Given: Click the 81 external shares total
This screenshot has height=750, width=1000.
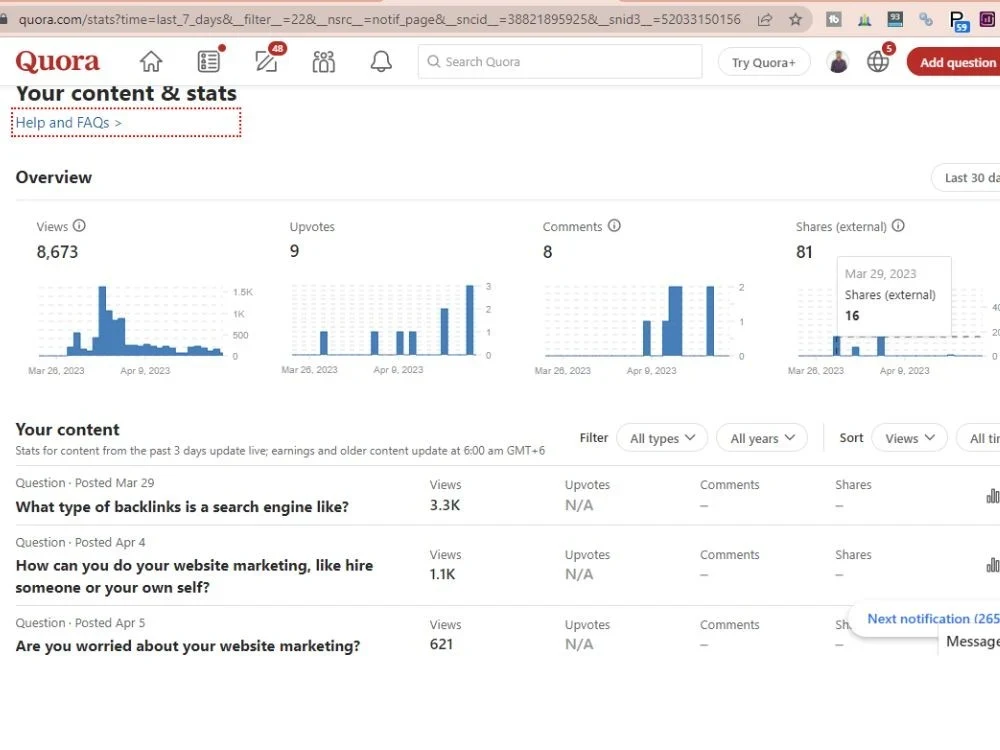Looking at the screenshot, I should [804, 252].
